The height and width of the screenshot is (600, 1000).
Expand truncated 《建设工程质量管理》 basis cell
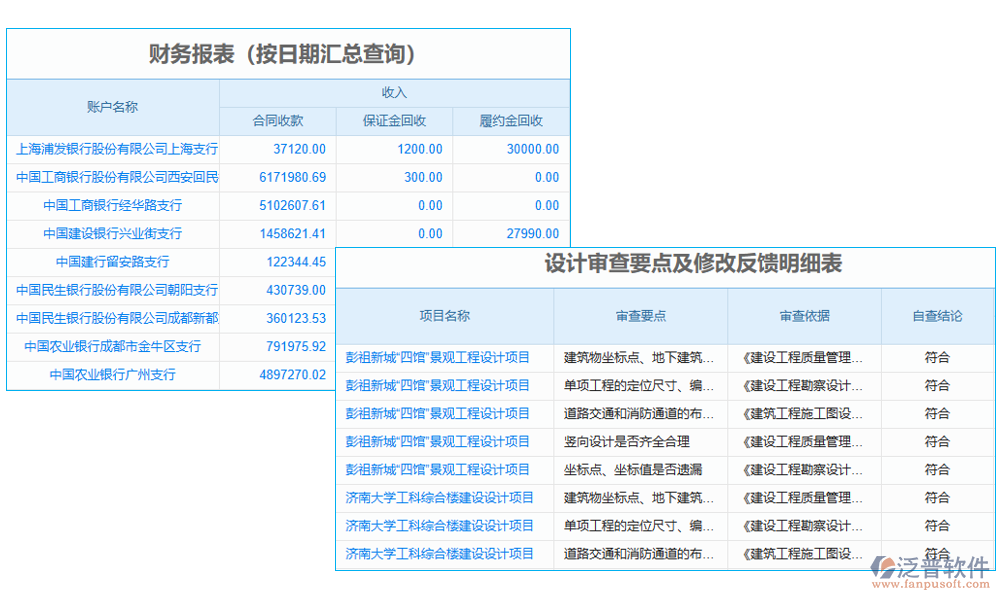(804, 357)
